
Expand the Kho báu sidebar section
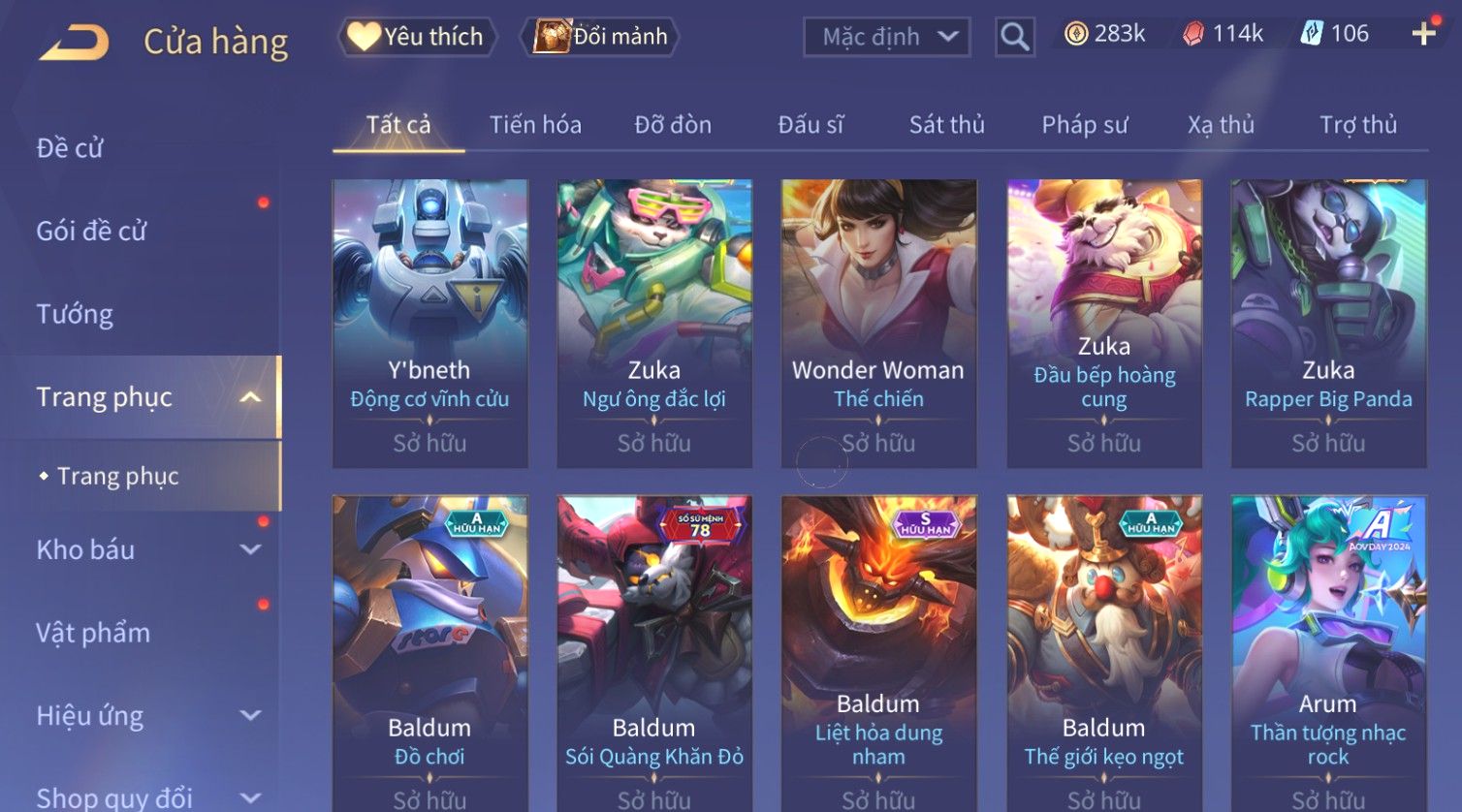(250, 549)
